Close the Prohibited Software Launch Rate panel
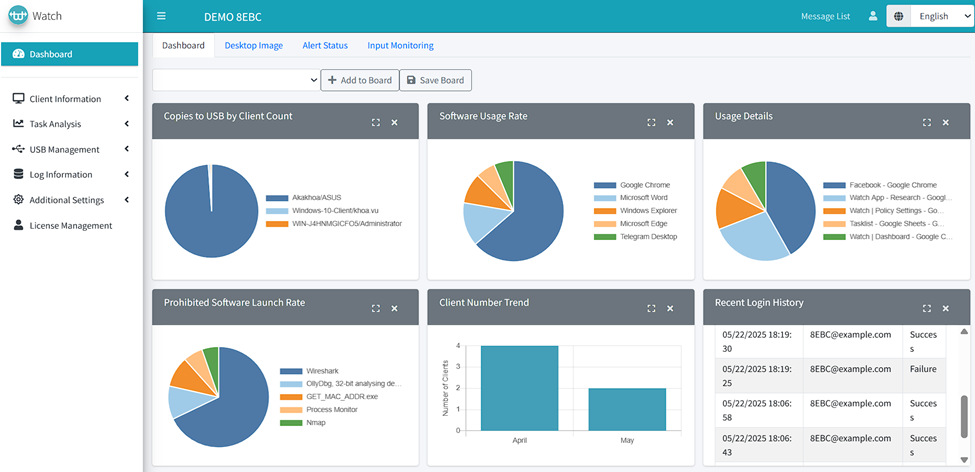The image size is (975, 472). pyautogui.click(x=394, y=309)
